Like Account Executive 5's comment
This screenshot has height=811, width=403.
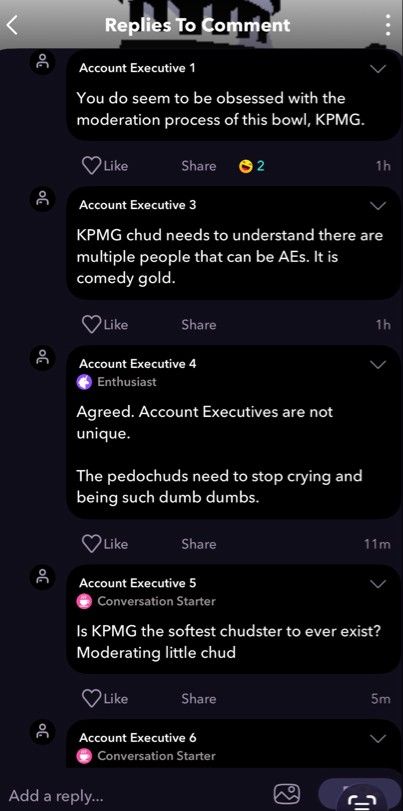click(105, 699)
